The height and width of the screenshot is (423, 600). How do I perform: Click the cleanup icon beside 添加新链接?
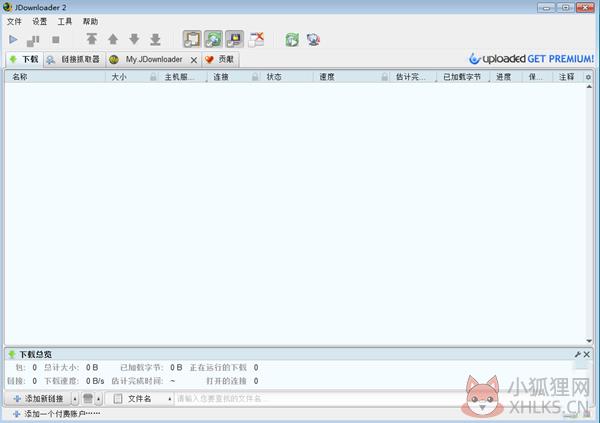tap(88, 399)
